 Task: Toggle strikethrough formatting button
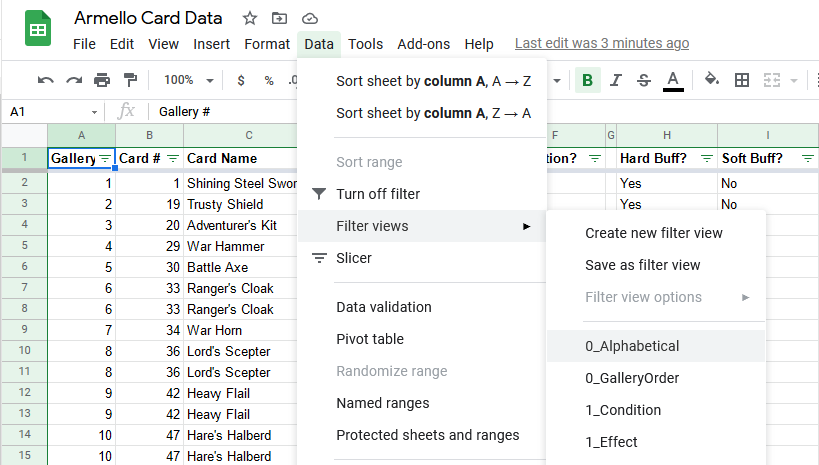point(644,80)
